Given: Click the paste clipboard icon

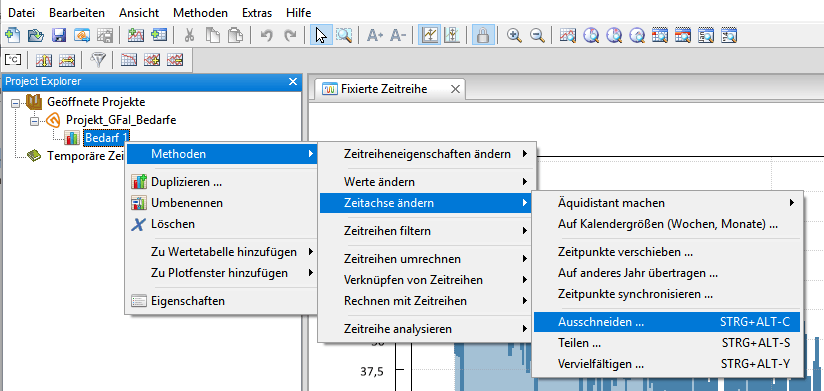Looking at the screenshot, I should (x=234, y=35).
